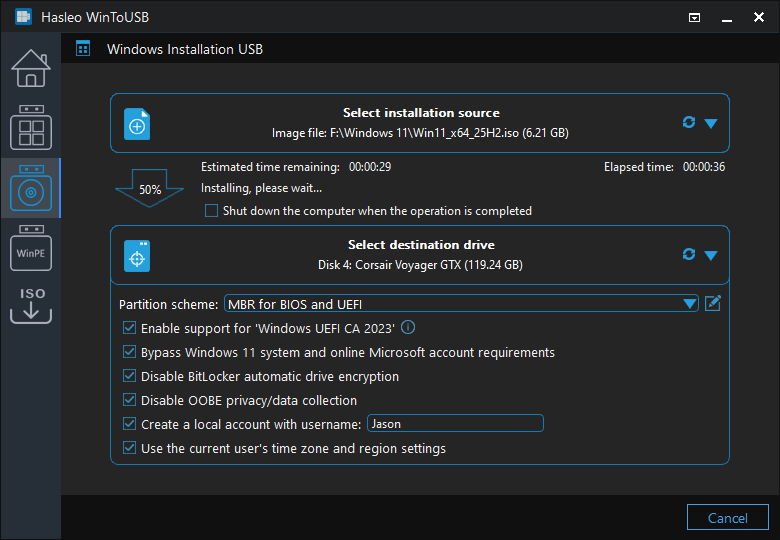Expand the destination drive dropdown arrow
The height and width of the screenshot is (540, 780).
click(711, 256)
